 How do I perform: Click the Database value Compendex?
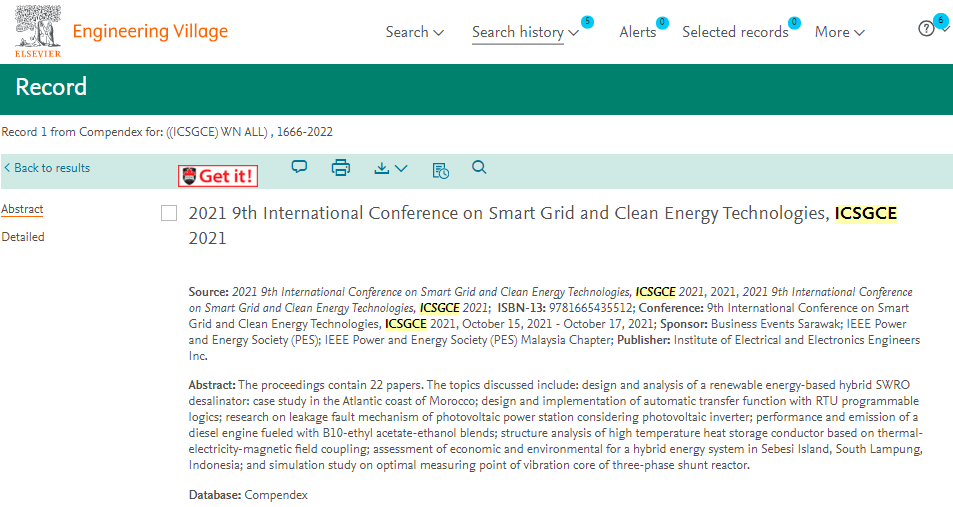[276, 495]
